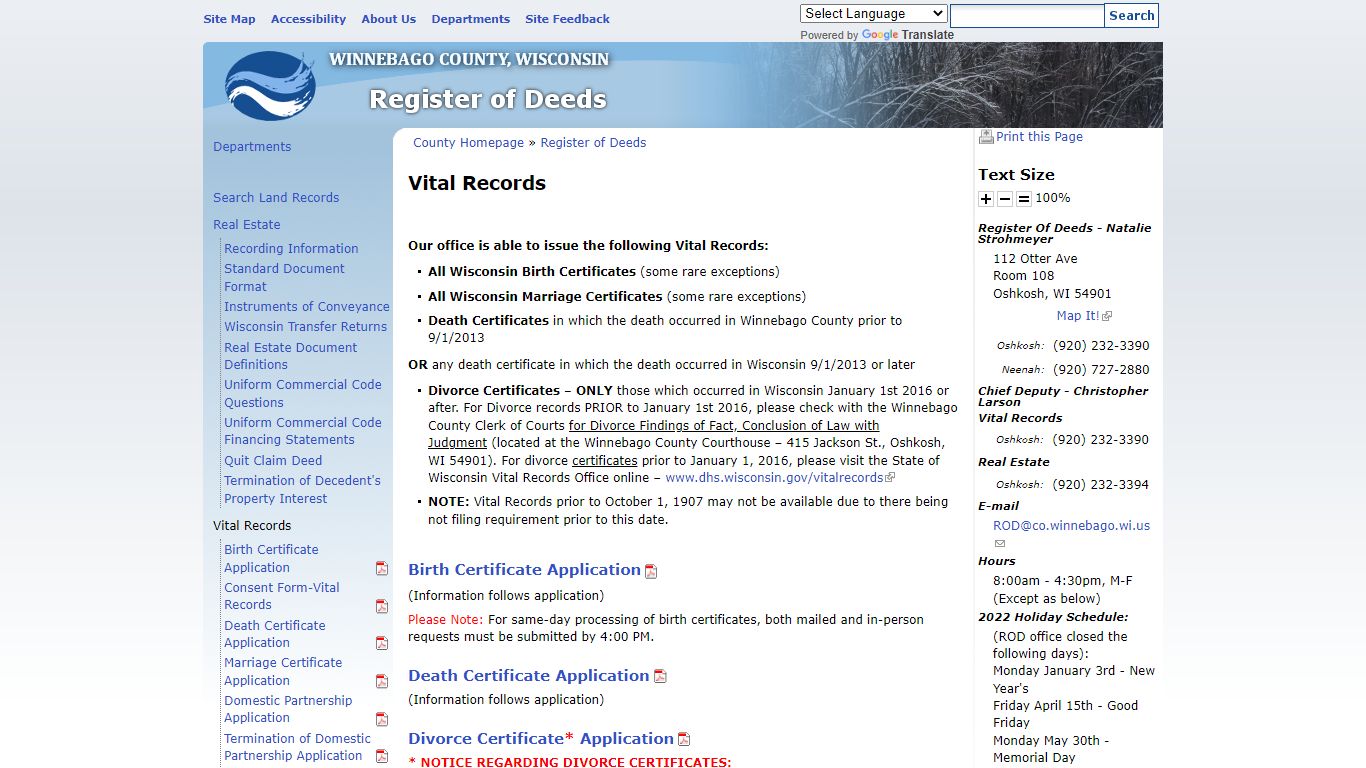The image size is (1366, 768).
Task: Open Real Estate Document Definitions sidebar link
Action: point(290,356)
